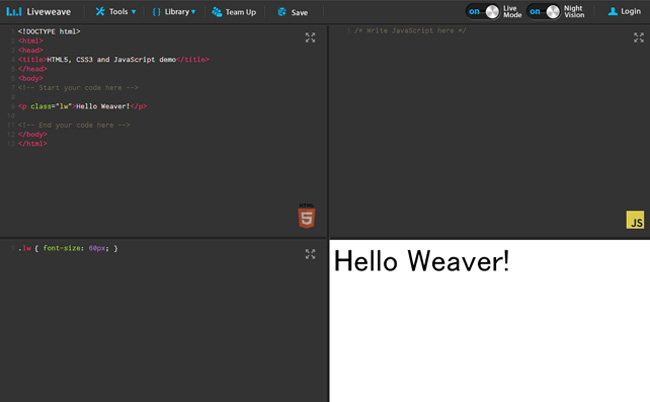
Task: Expand the CSS editor pane fullscreen
Action: click(x=310, y=254)
